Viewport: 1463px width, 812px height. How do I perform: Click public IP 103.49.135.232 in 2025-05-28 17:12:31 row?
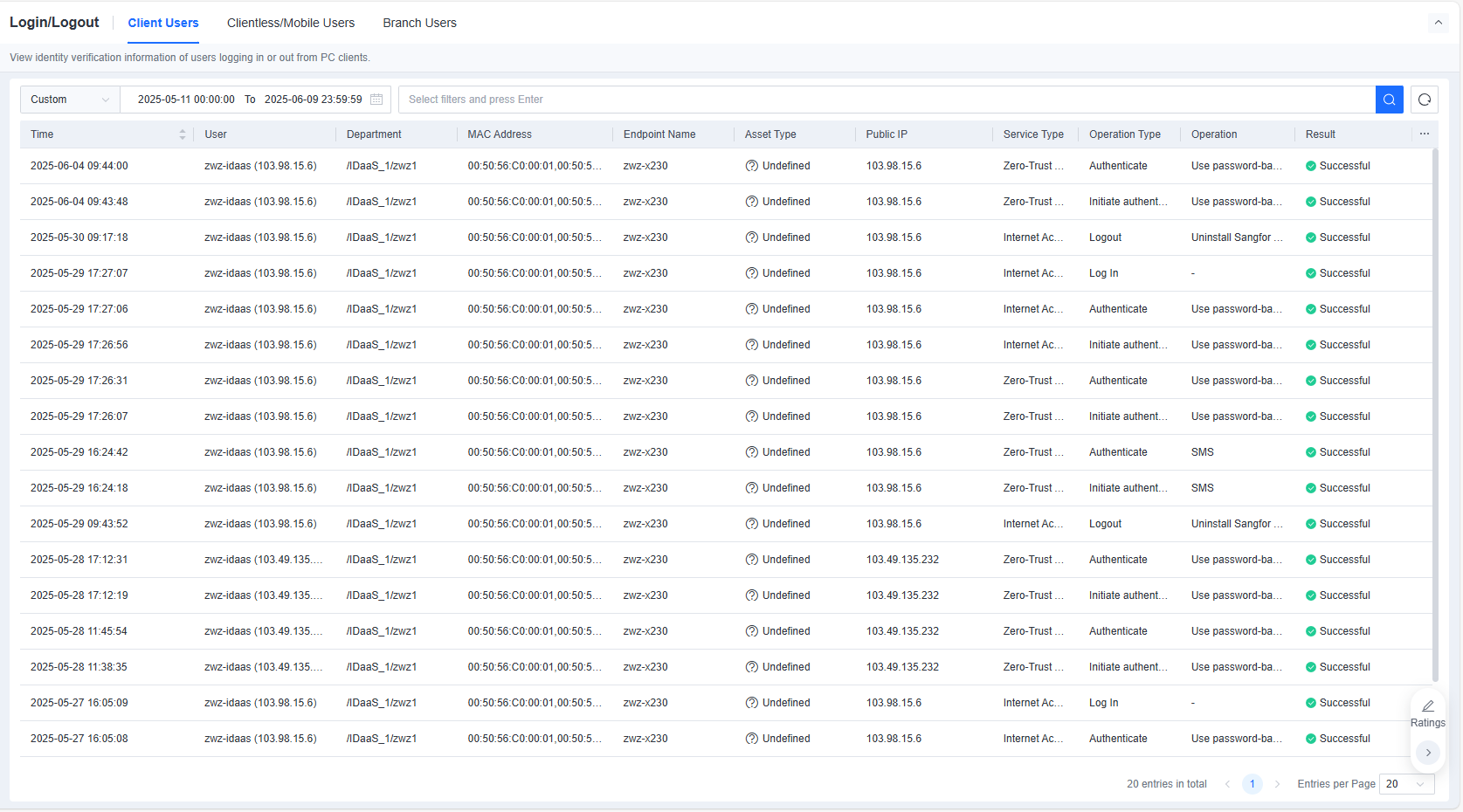tap(902, 560)
